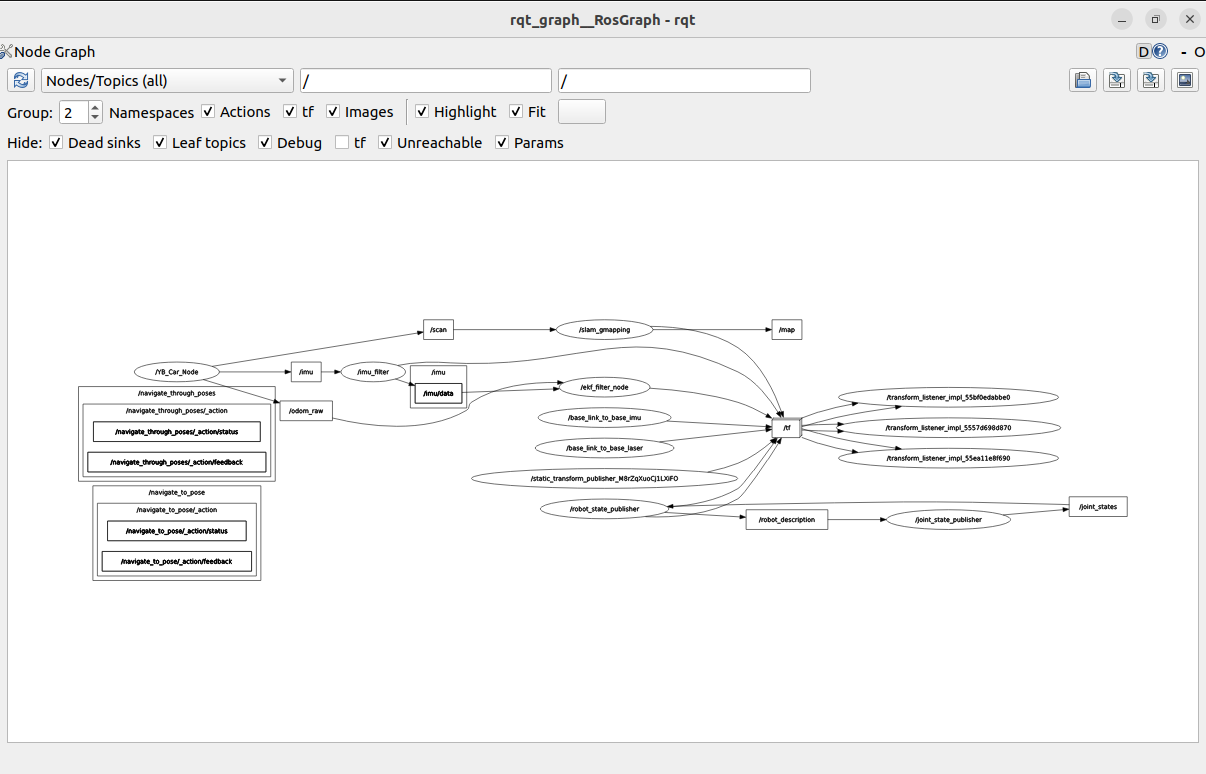Click the /map topic box
This screenshot has height=774, width=1206.
click(x=786, y=329)
